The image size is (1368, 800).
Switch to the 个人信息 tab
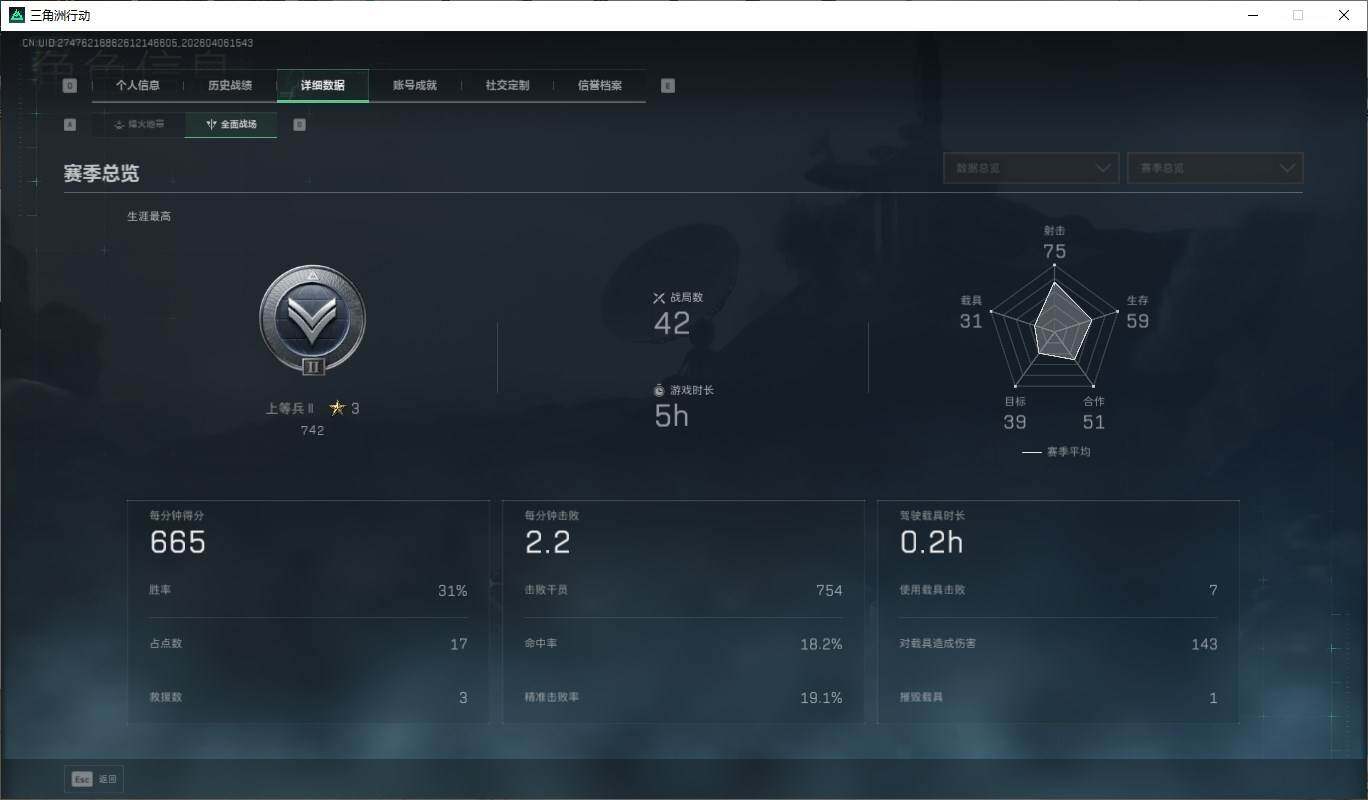pyautogui.click(x=138, y=86)
